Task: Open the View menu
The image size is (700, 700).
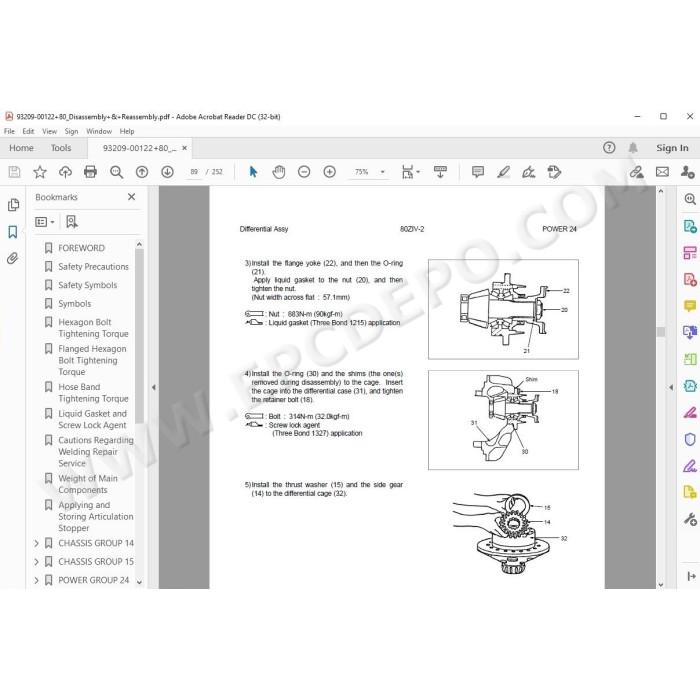Action: (50, 131)
